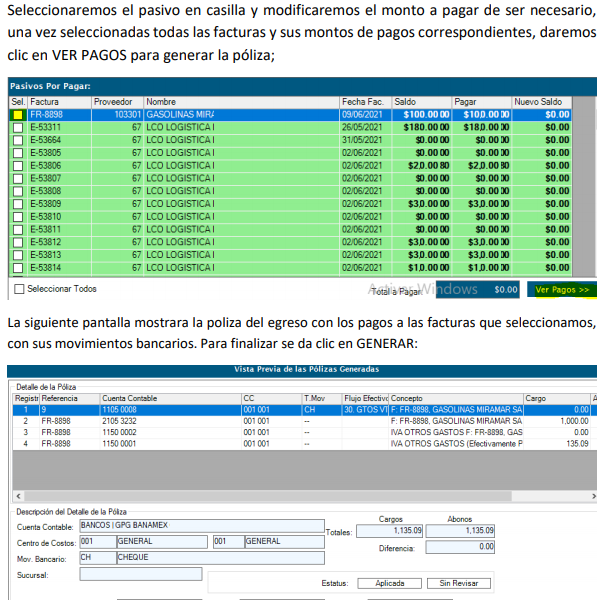Image resolution: width=607 pixels, height=600 pixels.
Task: Click the first Centro de Costos 001 field
Action: [x=98, y=542]
